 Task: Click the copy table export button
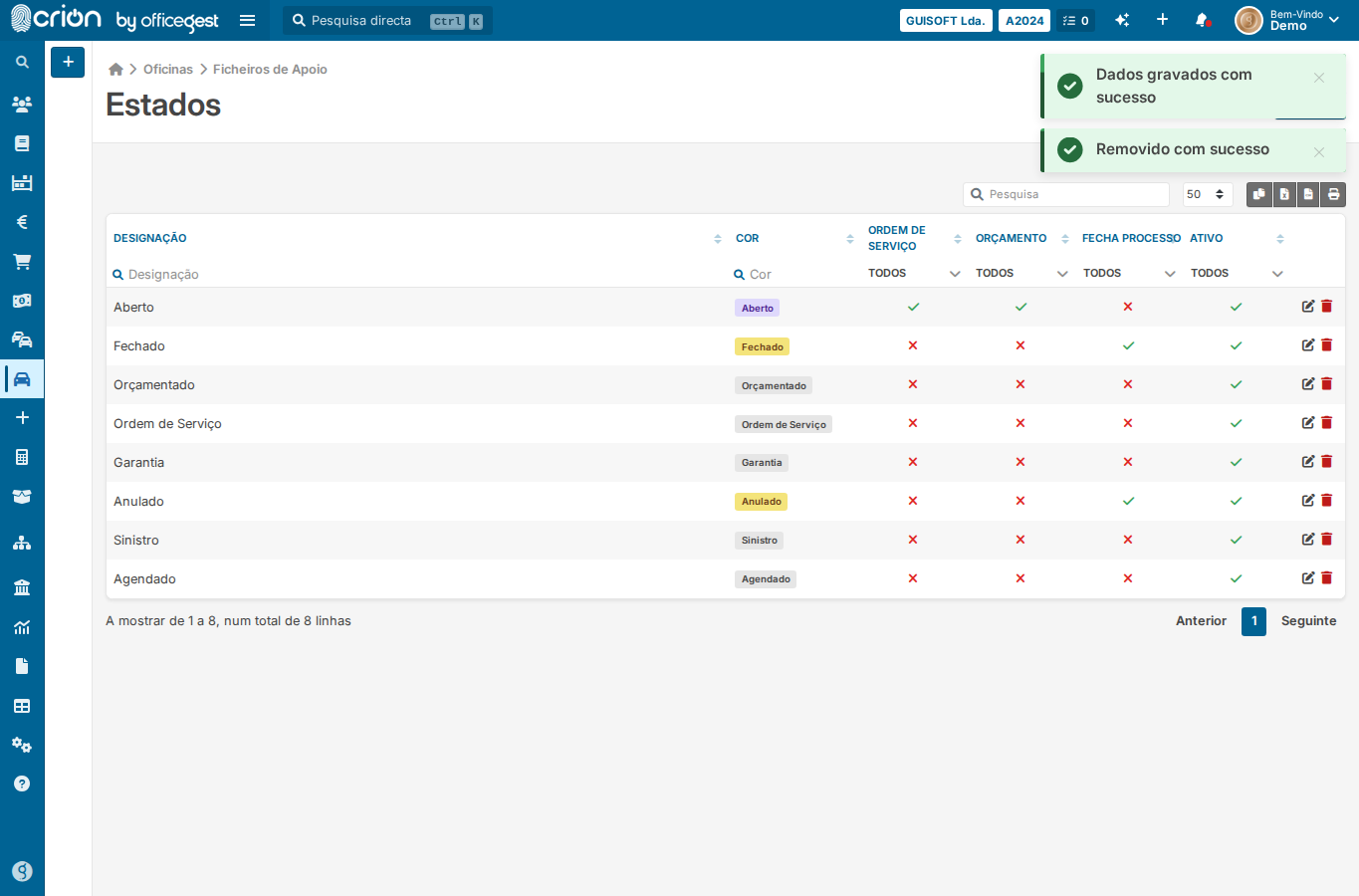pos(1259,194)
